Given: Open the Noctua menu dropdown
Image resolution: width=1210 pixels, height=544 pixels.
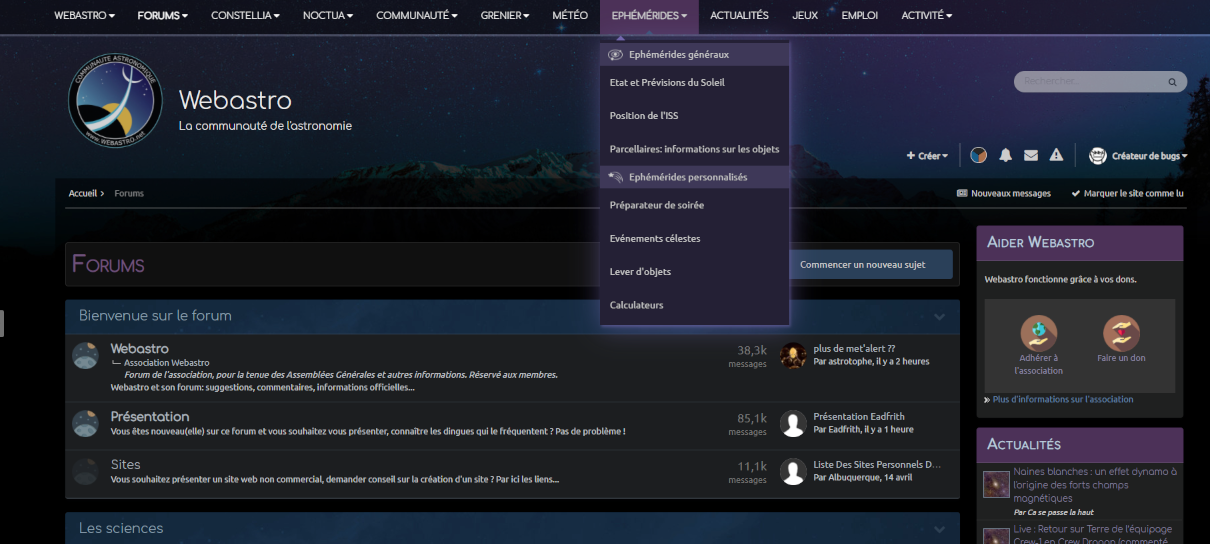Looking at the screenshot, I should coord(327,16).
